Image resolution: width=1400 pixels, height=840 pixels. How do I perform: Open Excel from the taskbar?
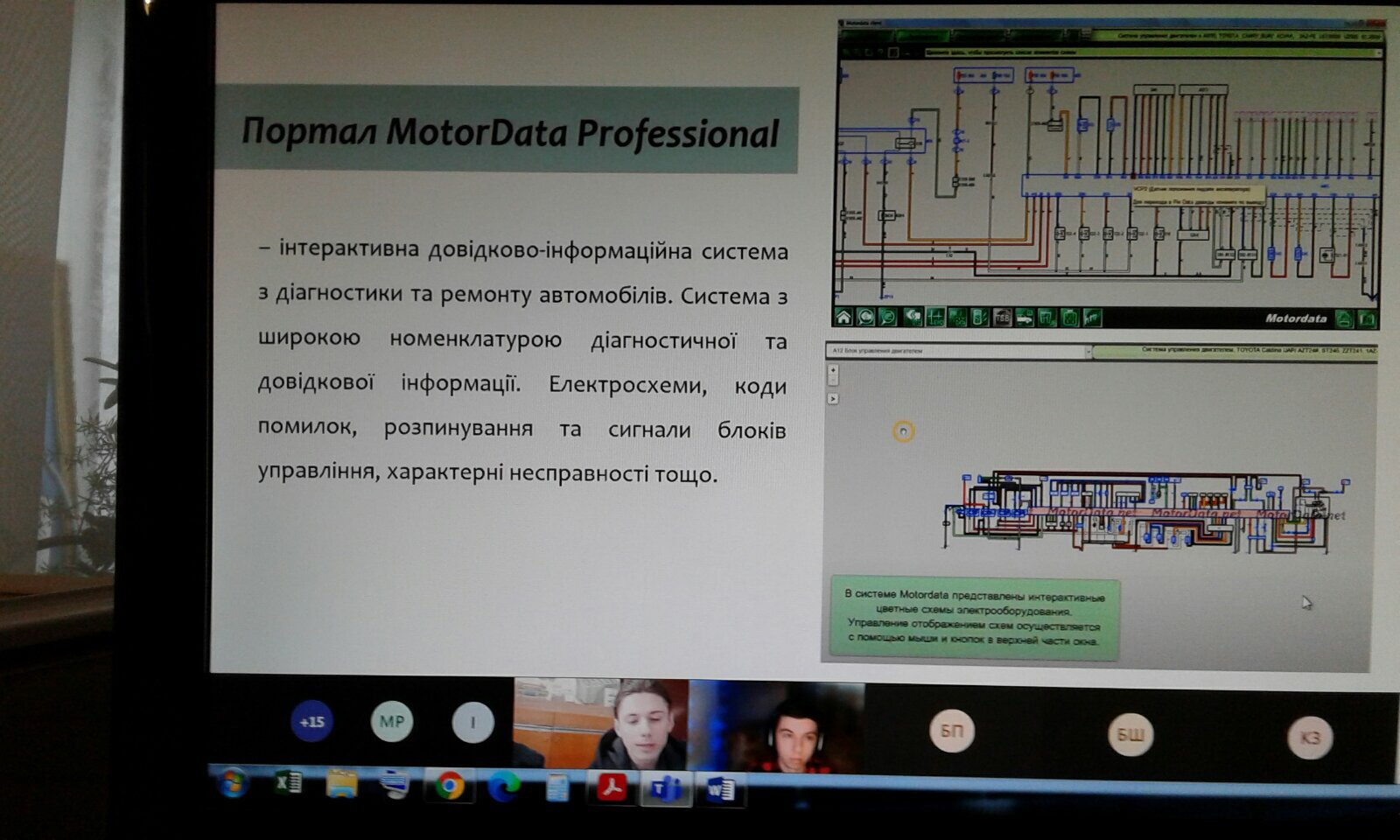click(288, 781)
